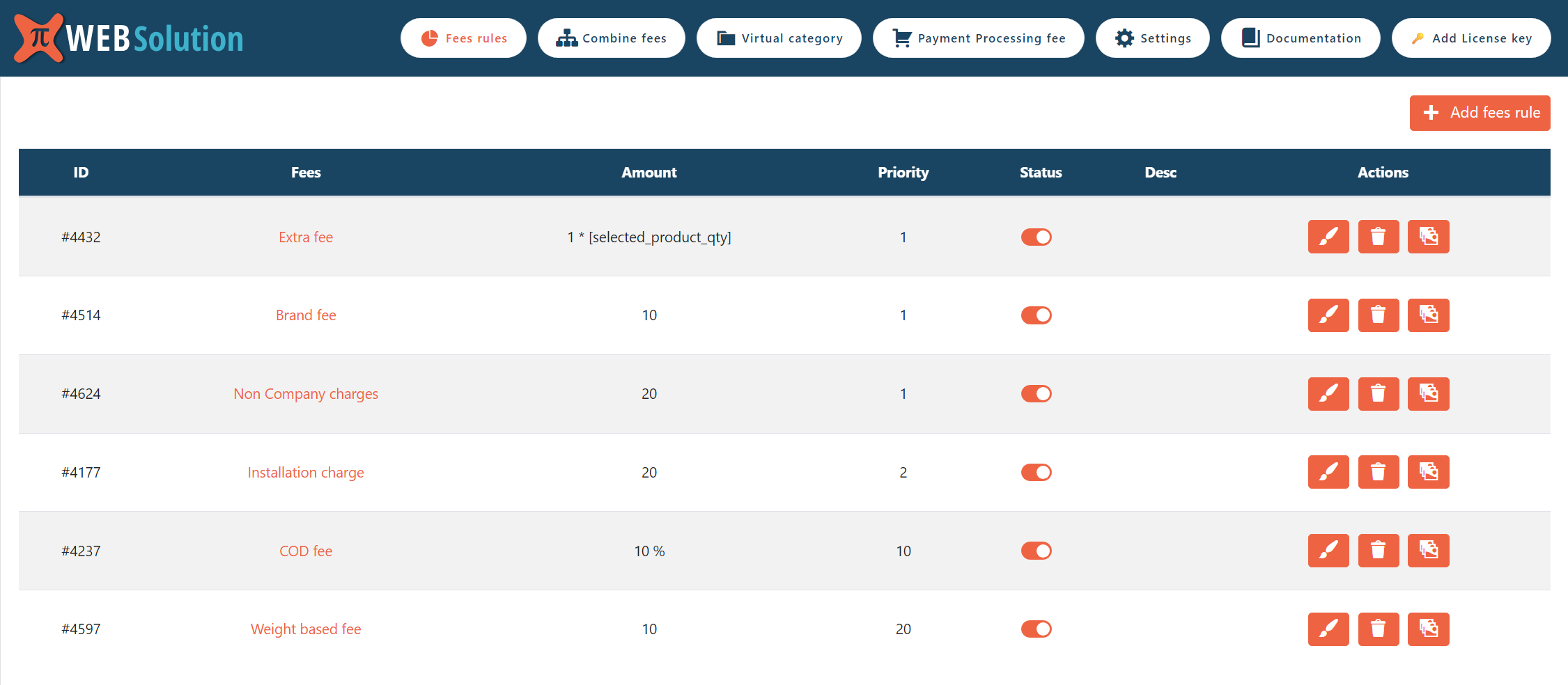
Task: Disable the Extra fee status toggle
Action: pos(1036,237)
